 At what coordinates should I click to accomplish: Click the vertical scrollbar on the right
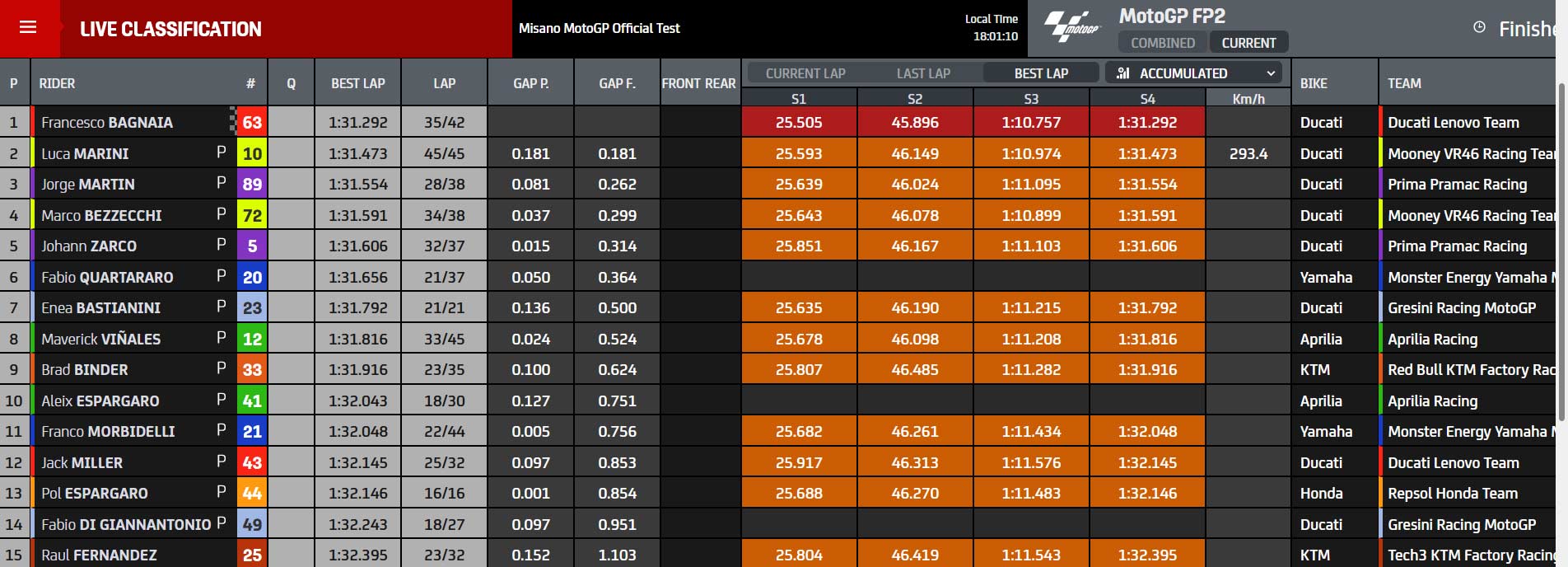(x=1562, y=247)
